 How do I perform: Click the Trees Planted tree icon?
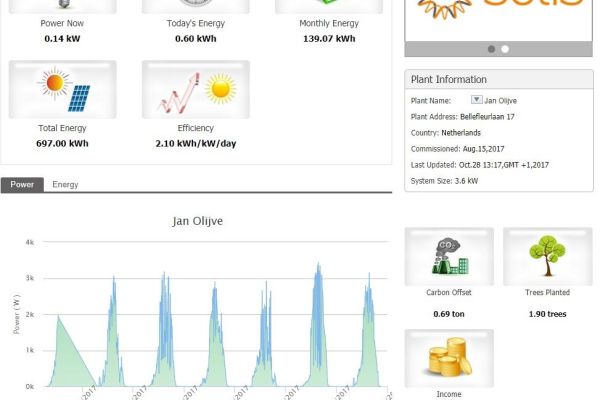coord(547,257)
